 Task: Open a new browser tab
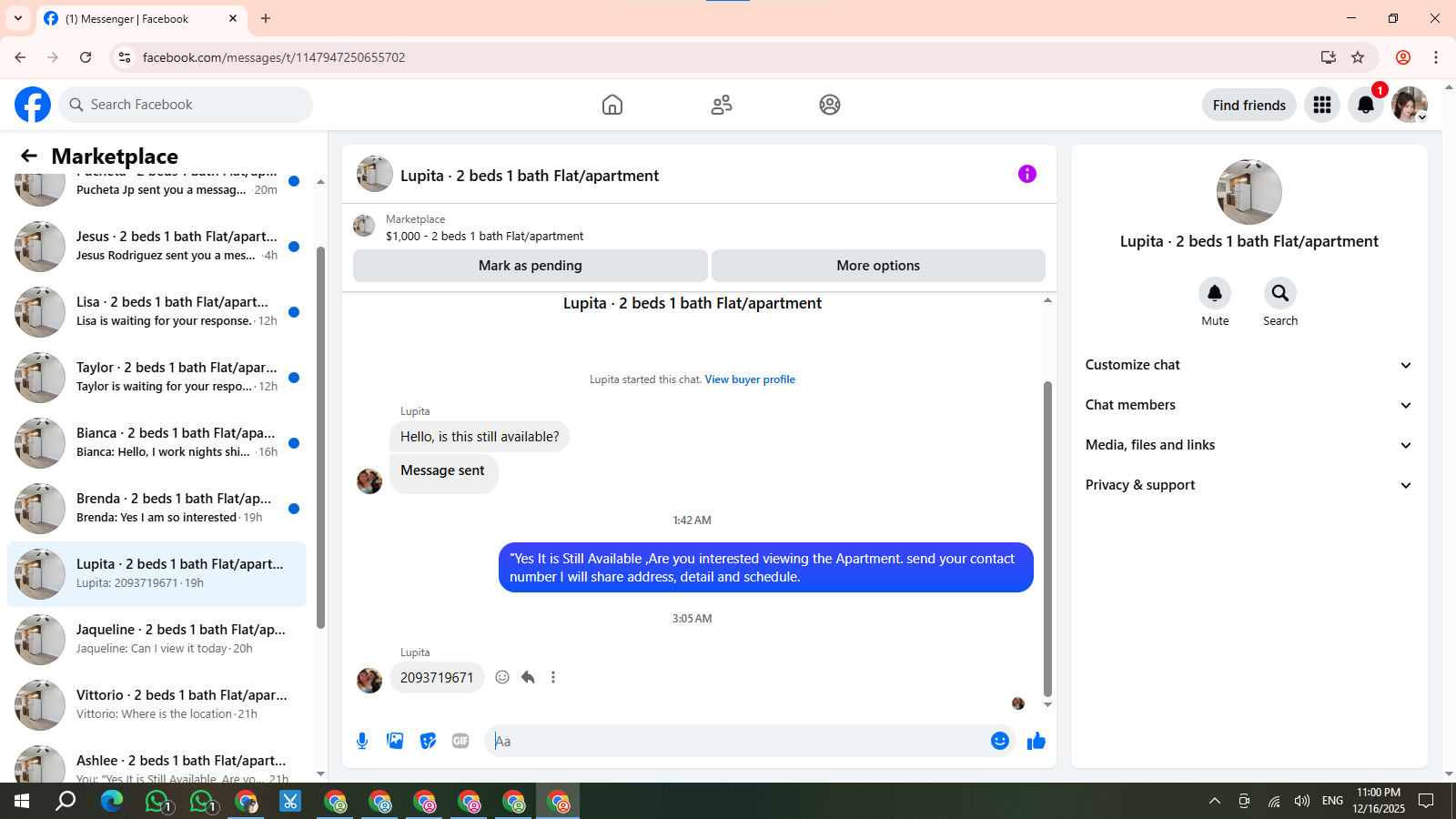point(266,18)
